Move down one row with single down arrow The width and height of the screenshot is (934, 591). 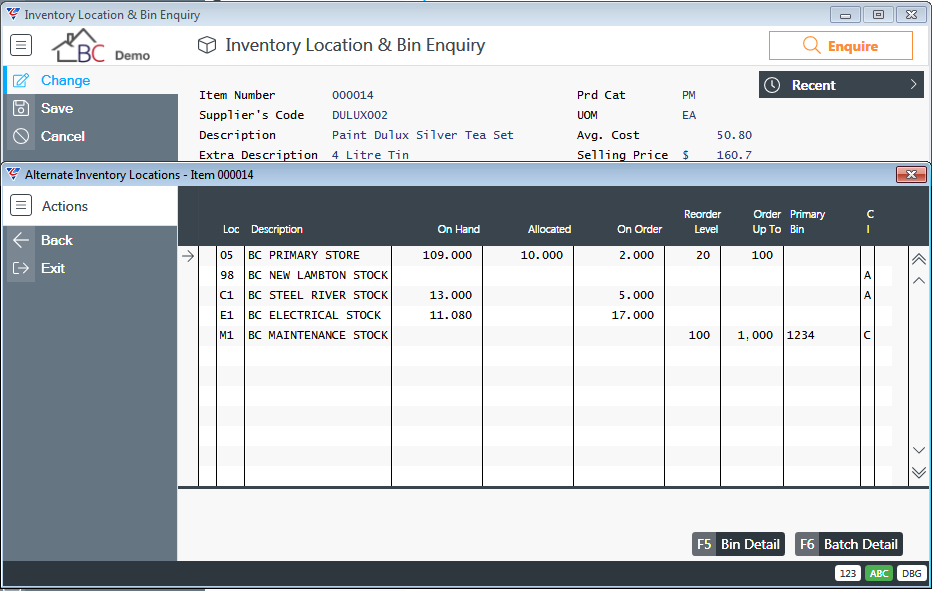click(919, 450)
